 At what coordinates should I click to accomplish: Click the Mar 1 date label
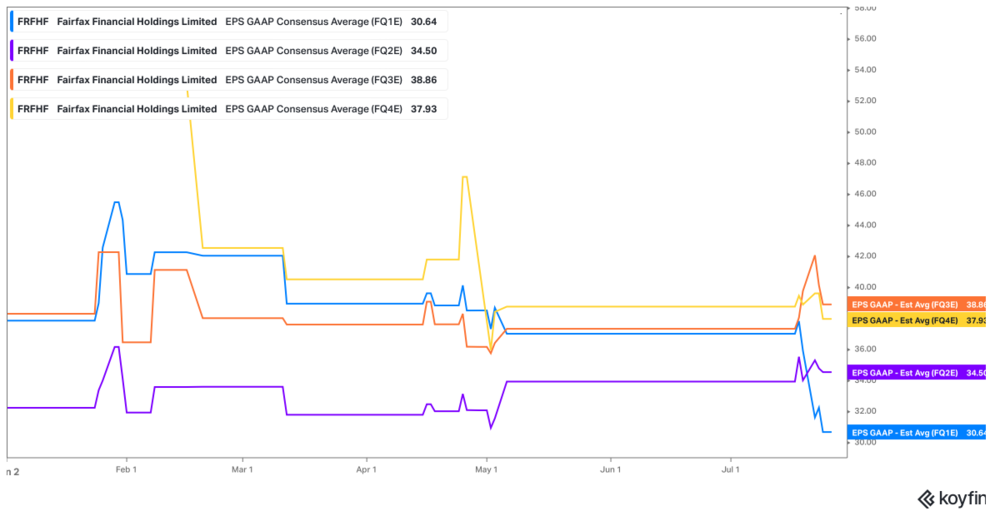click(x=242, y=469)
